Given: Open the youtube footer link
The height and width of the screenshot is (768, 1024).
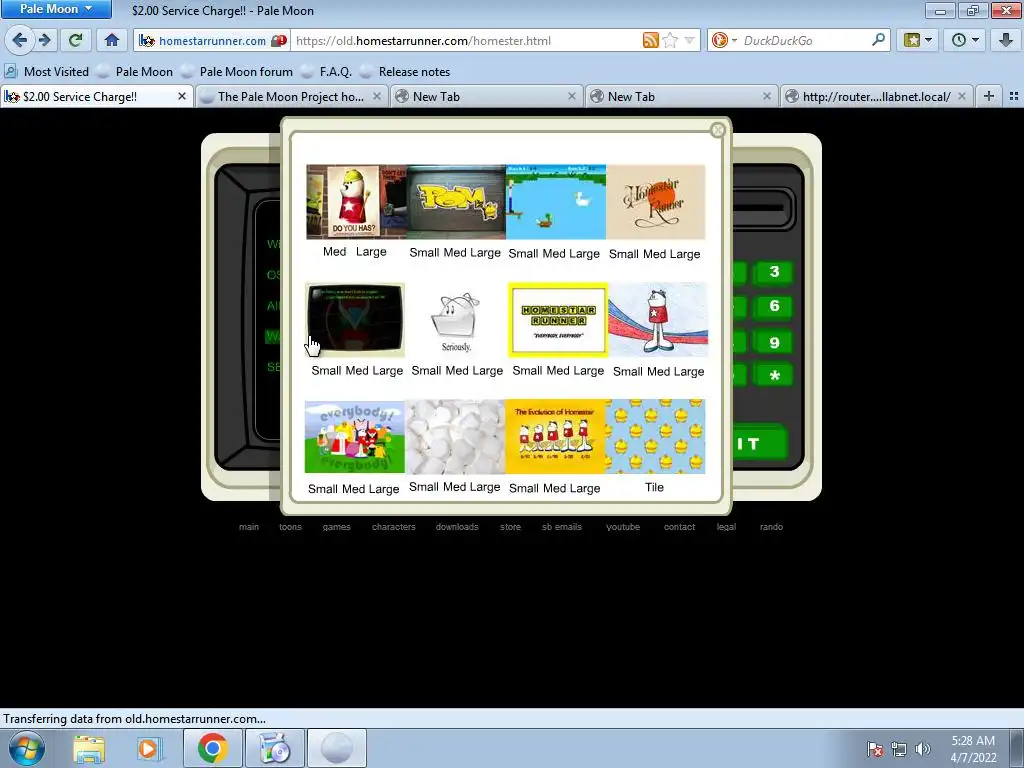Looking at the screenshot, I should click(x=623, y=526).
